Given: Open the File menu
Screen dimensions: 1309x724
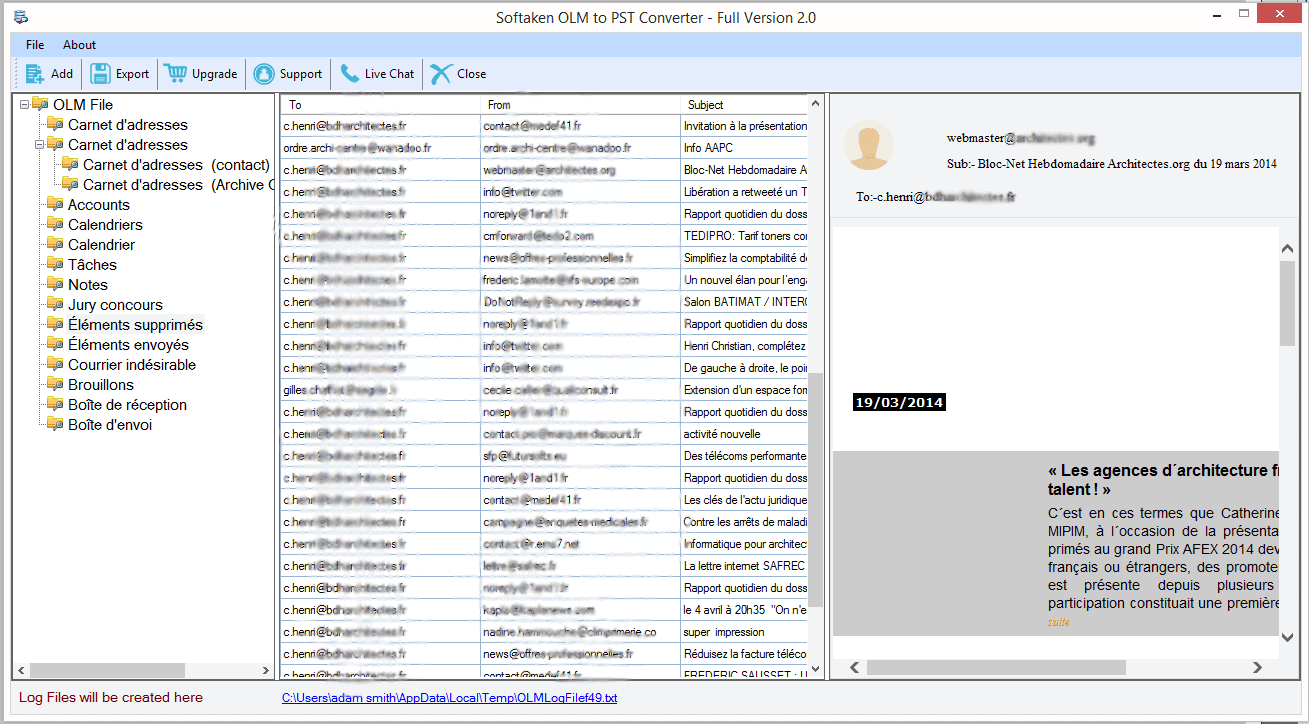Looking at the screenshot, I should [35, 45].
